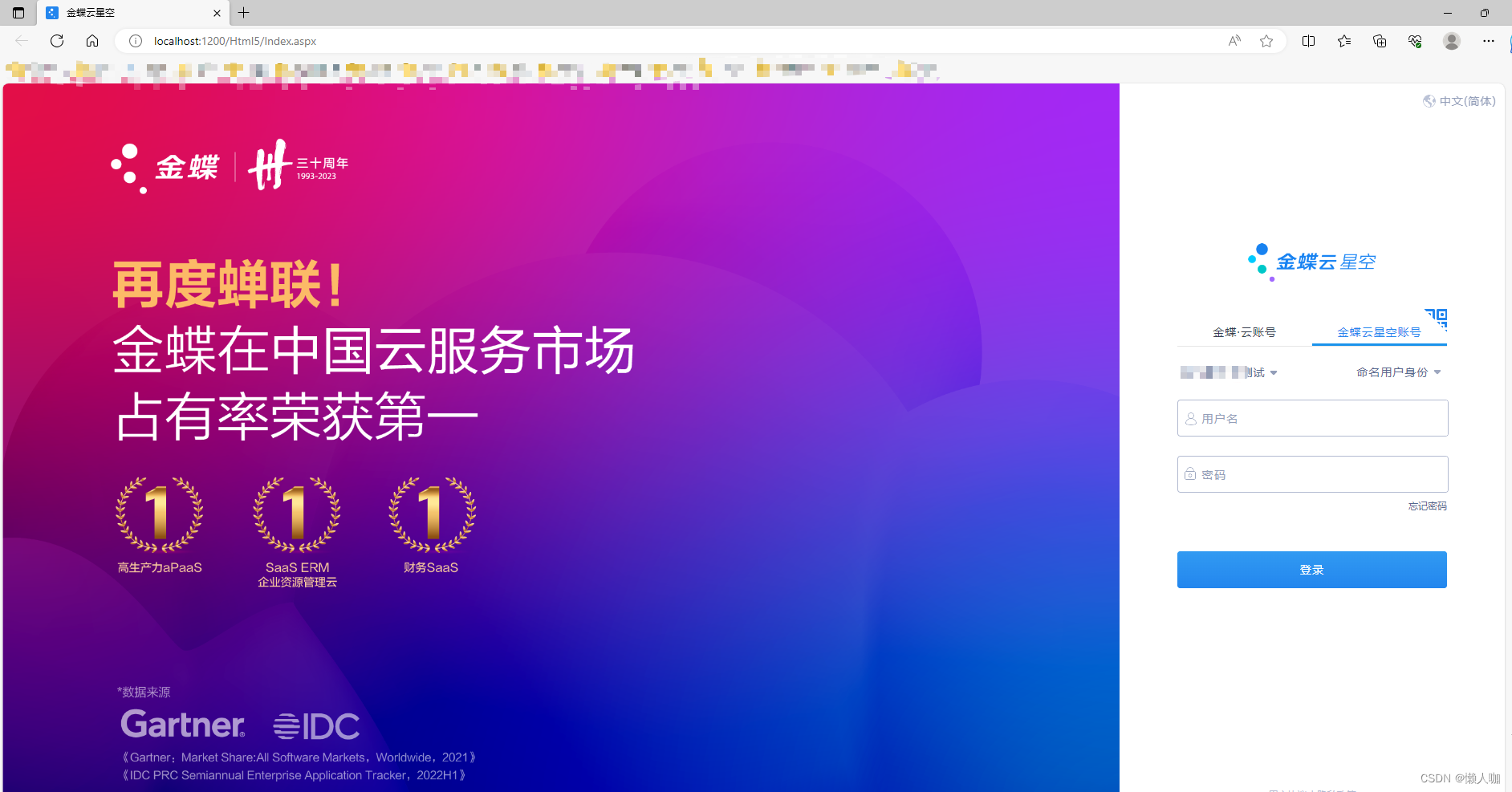Click the 金蝶云星空 logo
Screen dimensions: 1512x792
(1311, 262)
